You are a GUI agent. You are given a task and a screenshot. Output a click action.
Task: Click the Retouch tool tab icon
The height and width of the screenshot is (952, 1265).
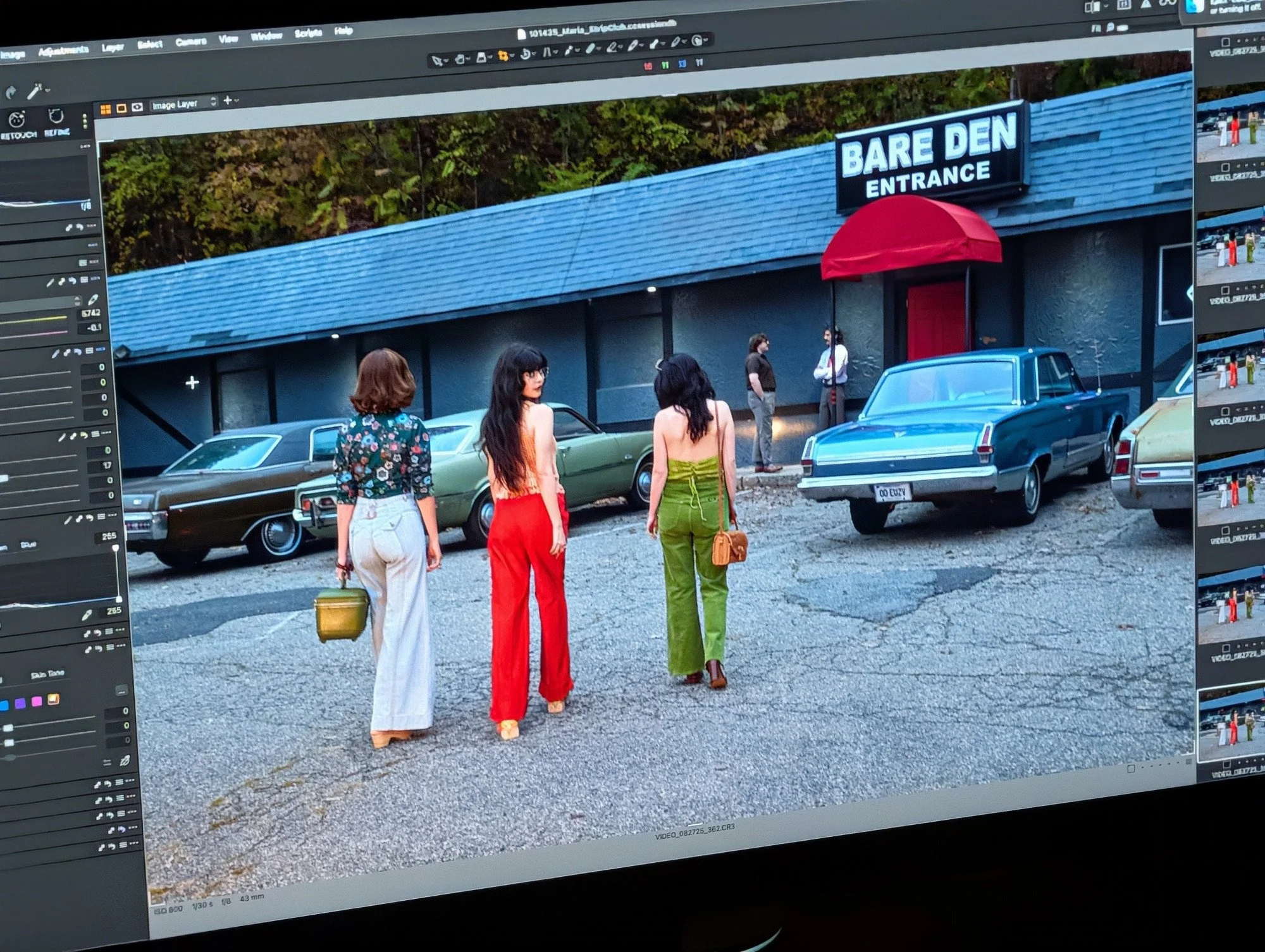click(17, 120)
